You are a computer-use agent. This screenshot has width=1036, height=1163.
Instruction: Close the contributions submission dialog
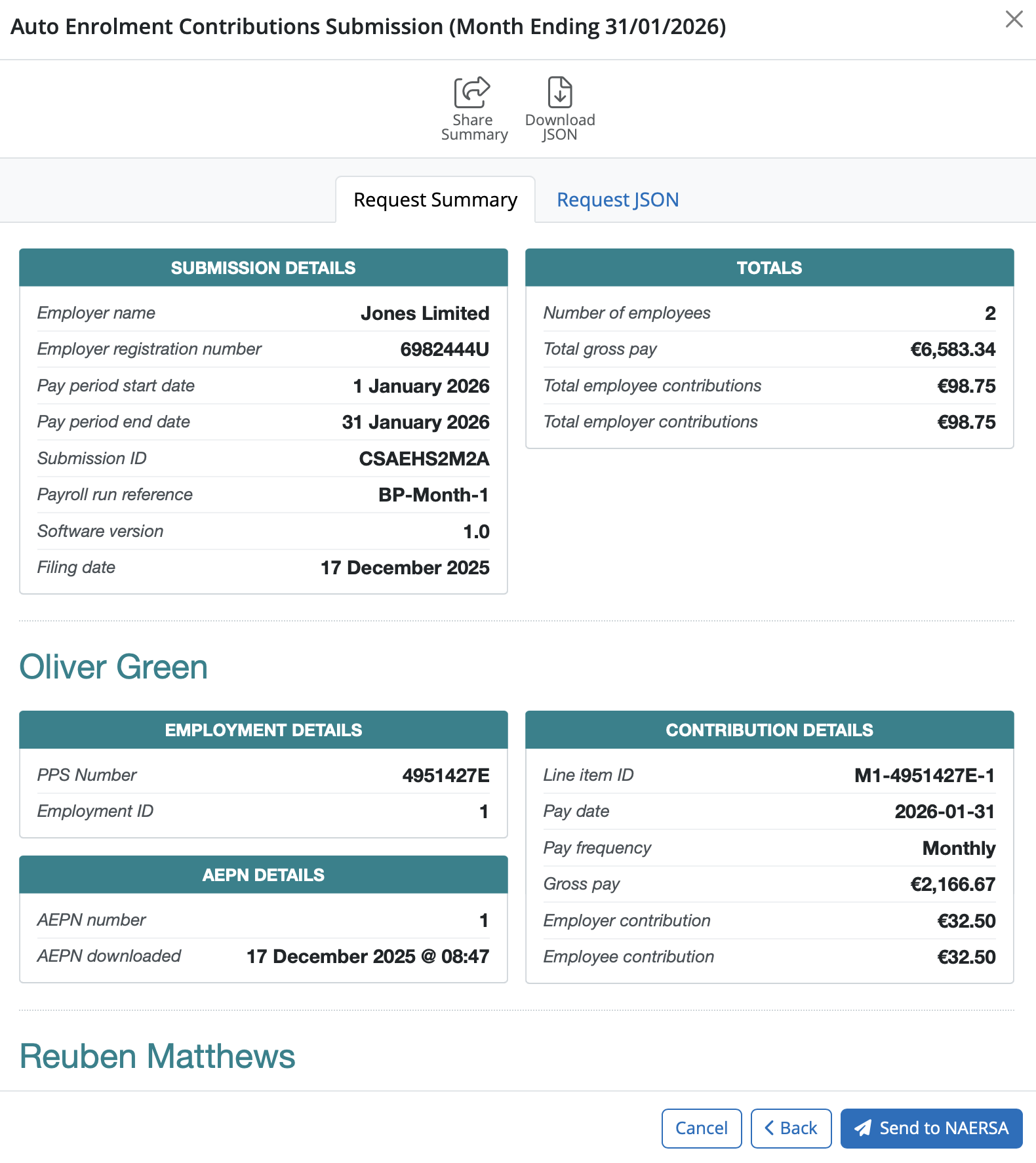(x=1014, y=20)
